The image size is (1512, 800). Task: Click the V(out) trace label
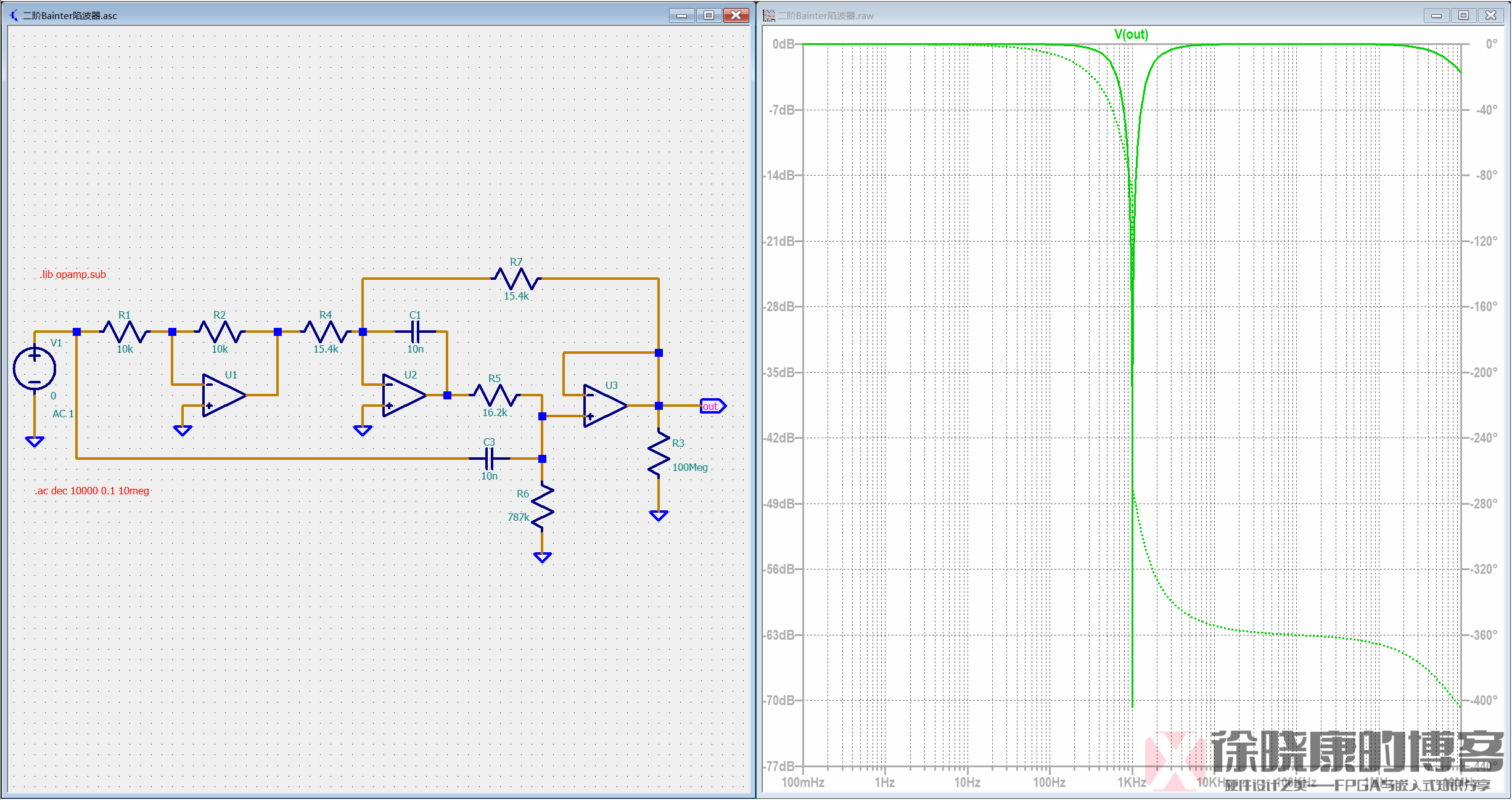(x=1131, y=35)
